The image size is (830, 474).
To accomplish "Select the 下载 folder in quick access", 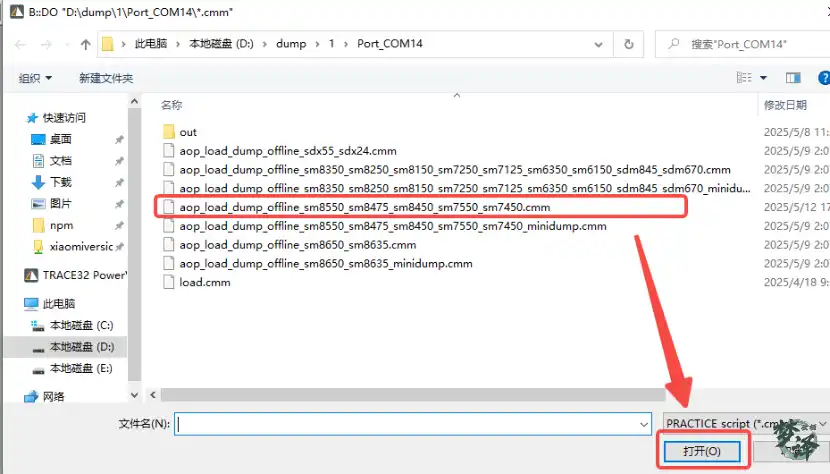I will click(x=60, y=182).
